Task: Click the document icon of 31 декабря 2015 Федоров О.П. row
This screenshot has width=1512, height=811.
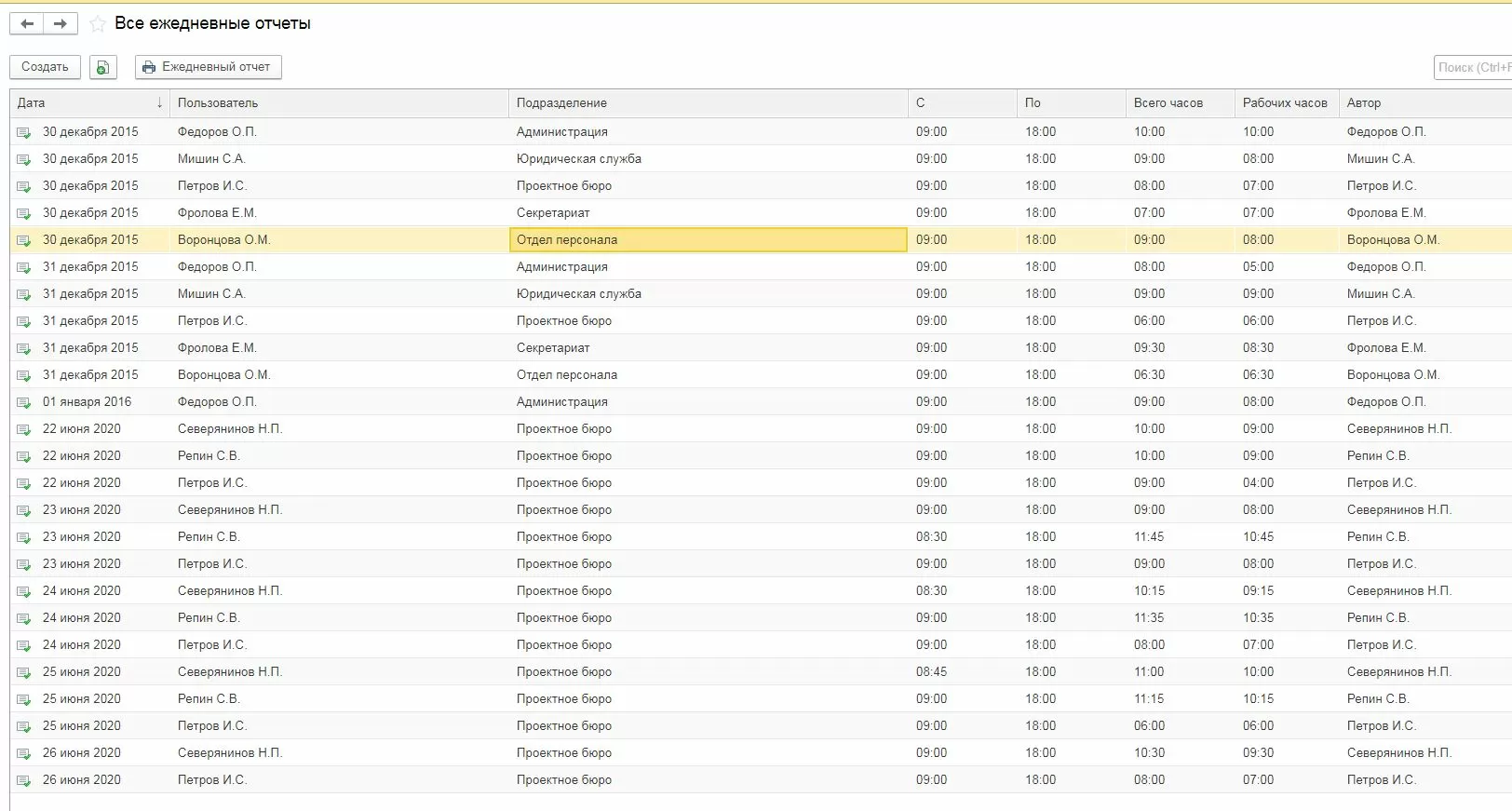Action: (x=23, y=267)
